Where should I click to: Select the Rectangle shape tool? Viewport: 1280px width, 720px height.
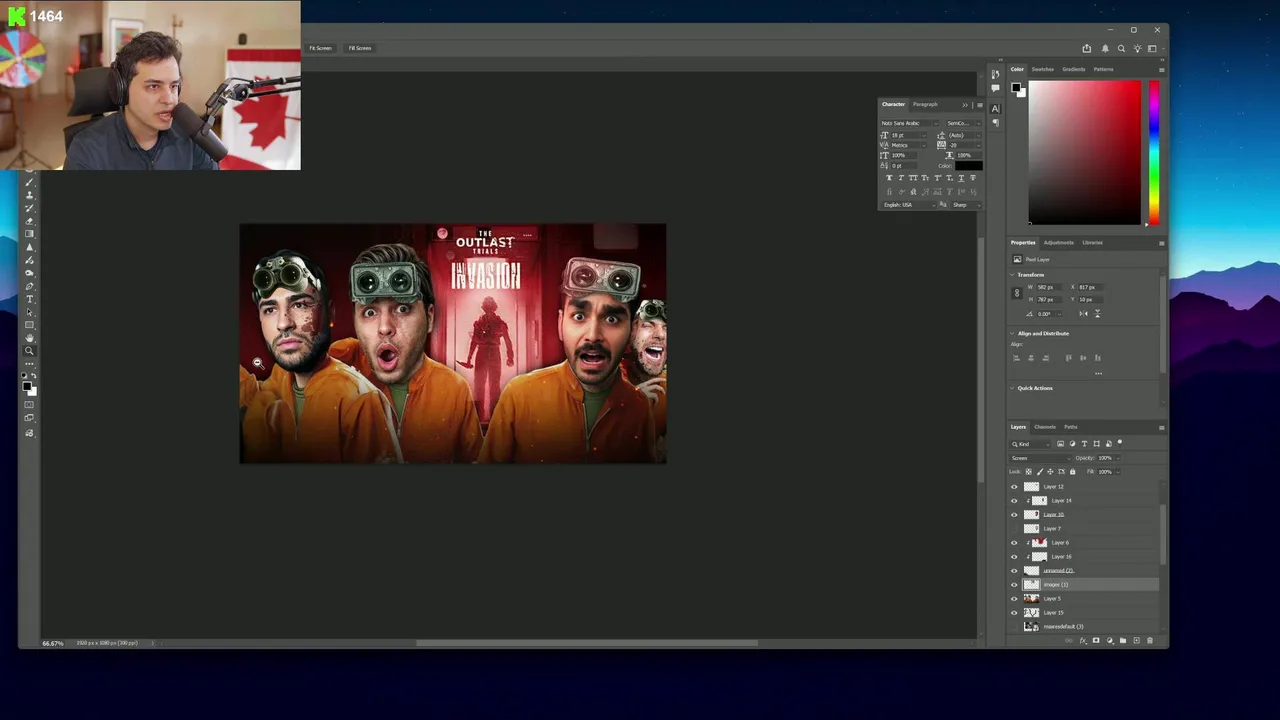(x=29, y=325)
